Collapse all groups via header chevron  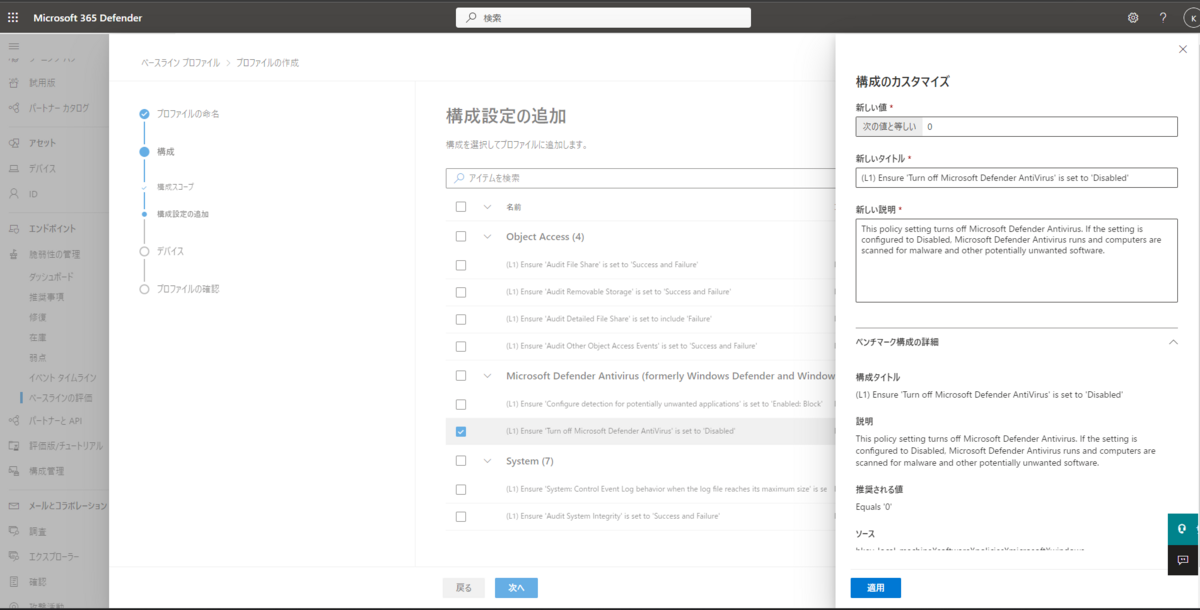487,207
